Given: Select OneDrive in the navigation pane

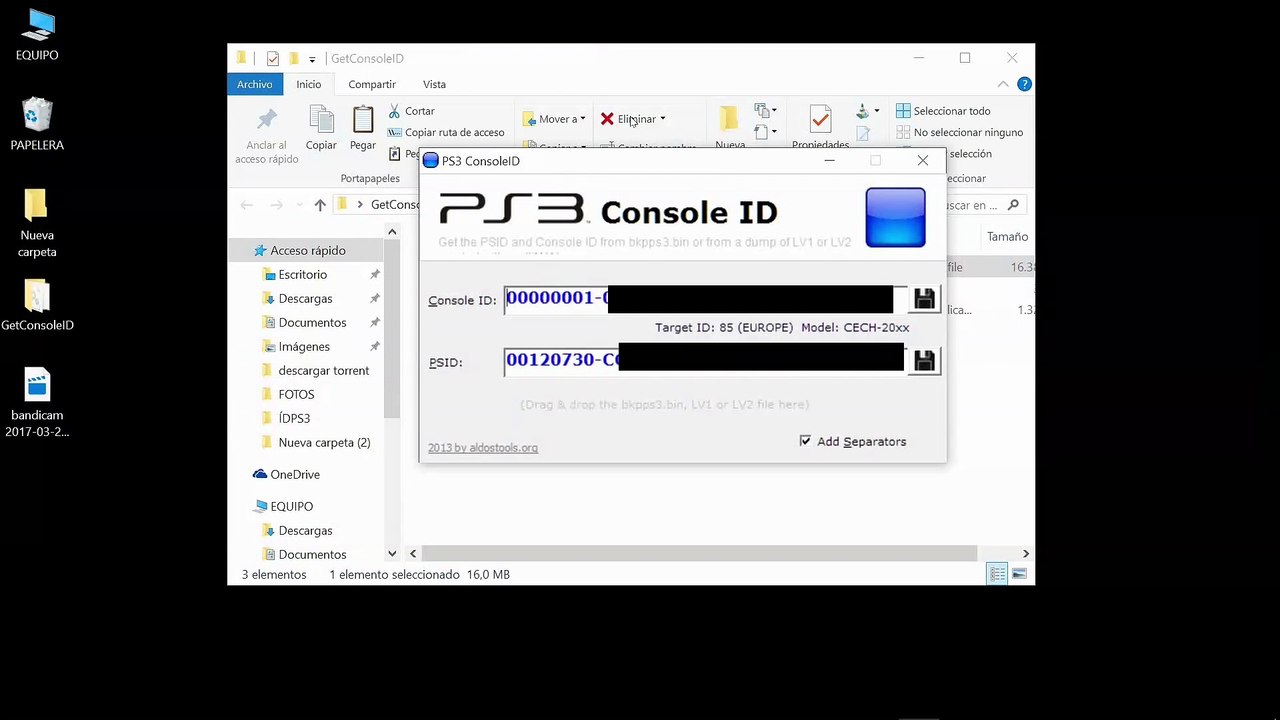Looking at the screenshot, I should (286, 474).
